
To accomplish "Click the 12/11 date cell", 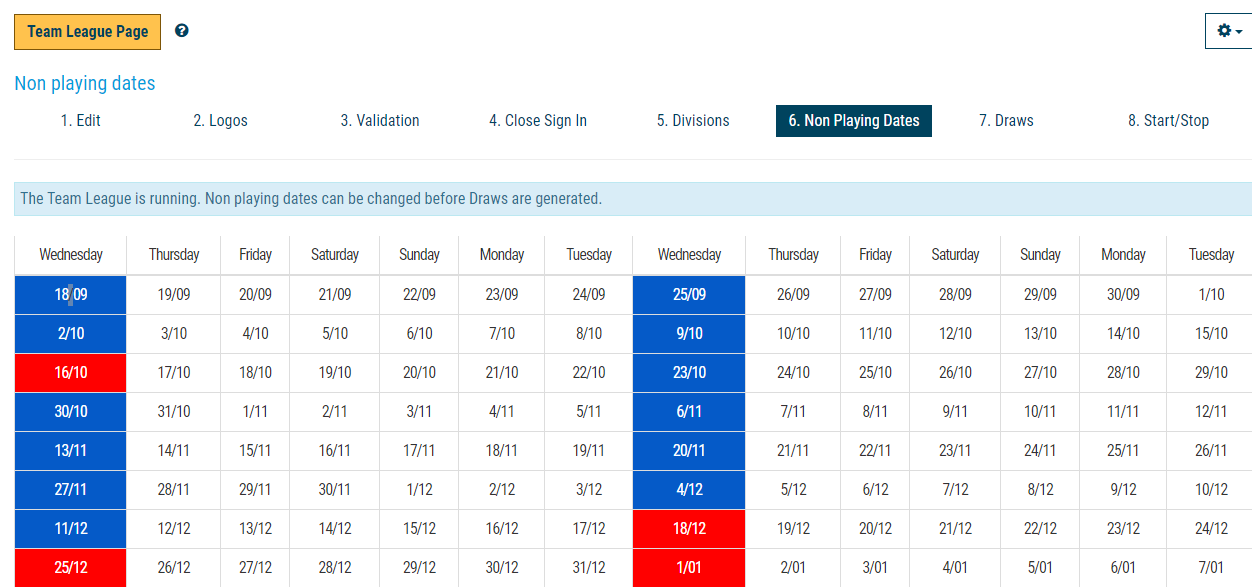I will coord(1211,412).
